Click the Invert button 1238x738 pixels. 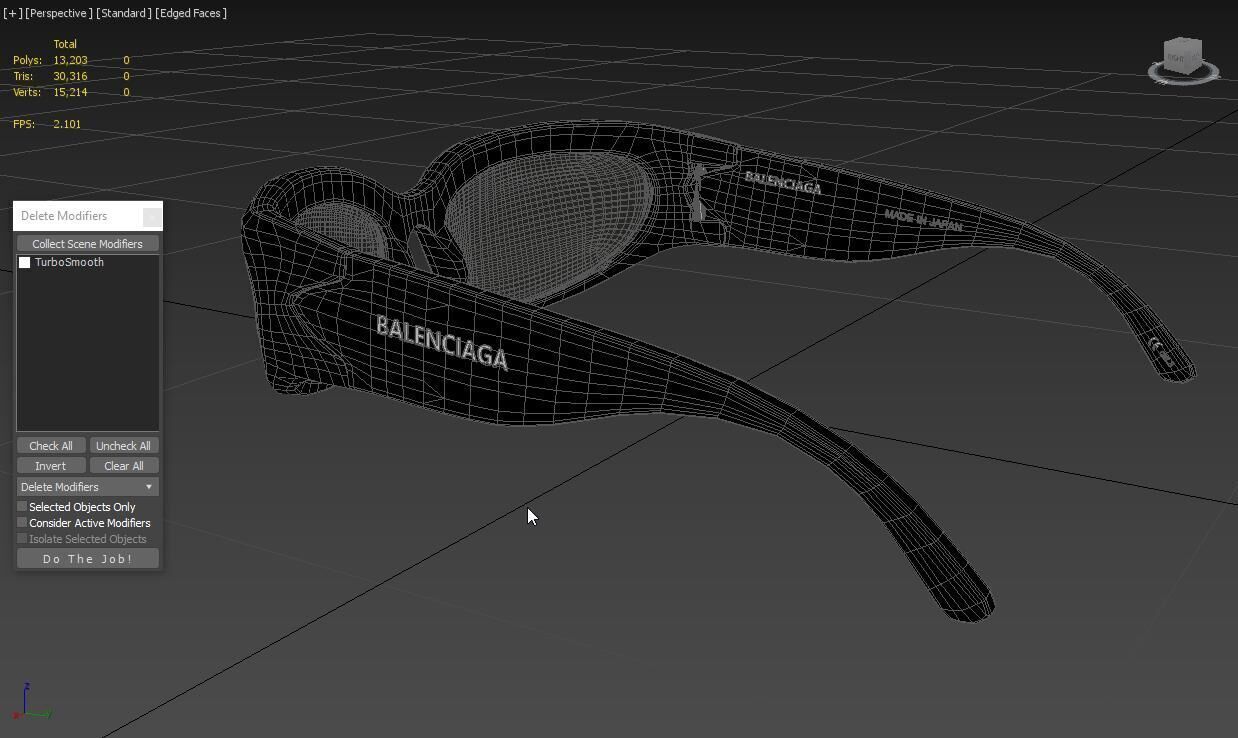[x=51, y=466]
